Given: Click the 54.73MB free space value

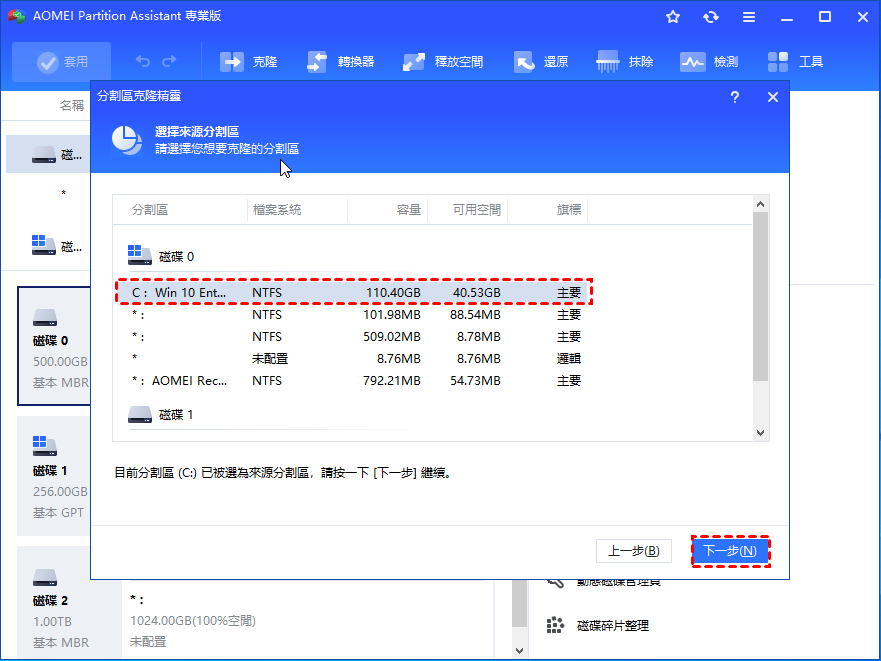Looking at the screenshot, I should tap(475, 381).
